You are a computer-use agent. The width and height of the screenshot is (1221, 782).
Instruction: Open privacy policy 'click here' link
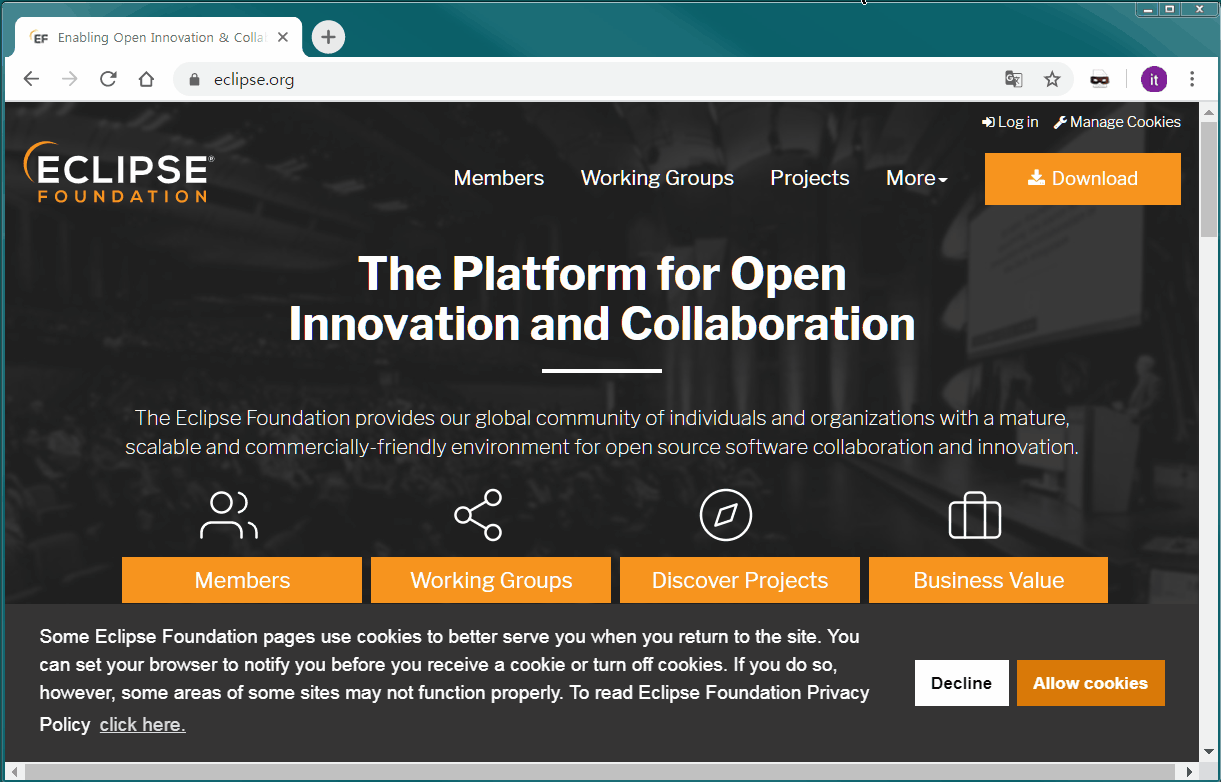[x=143, y=725]
